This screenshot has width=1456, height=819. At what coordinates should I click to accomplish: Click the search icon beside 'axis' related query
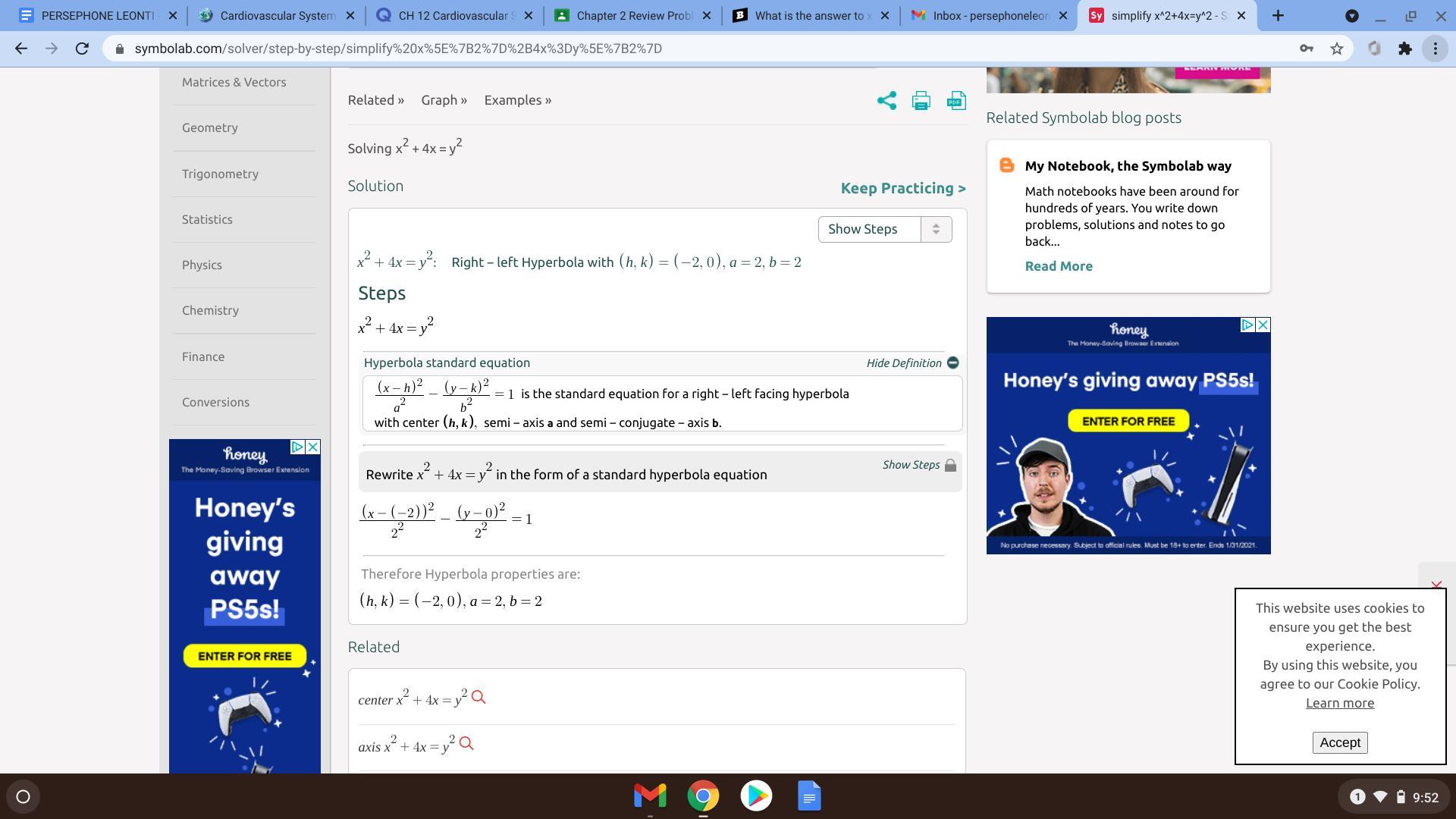(466, 744)
